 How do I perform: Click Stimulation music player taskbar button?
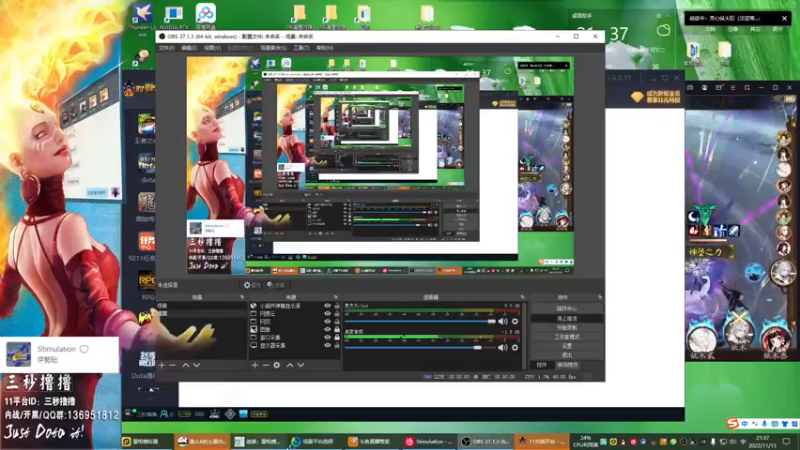tap(431, 441)
